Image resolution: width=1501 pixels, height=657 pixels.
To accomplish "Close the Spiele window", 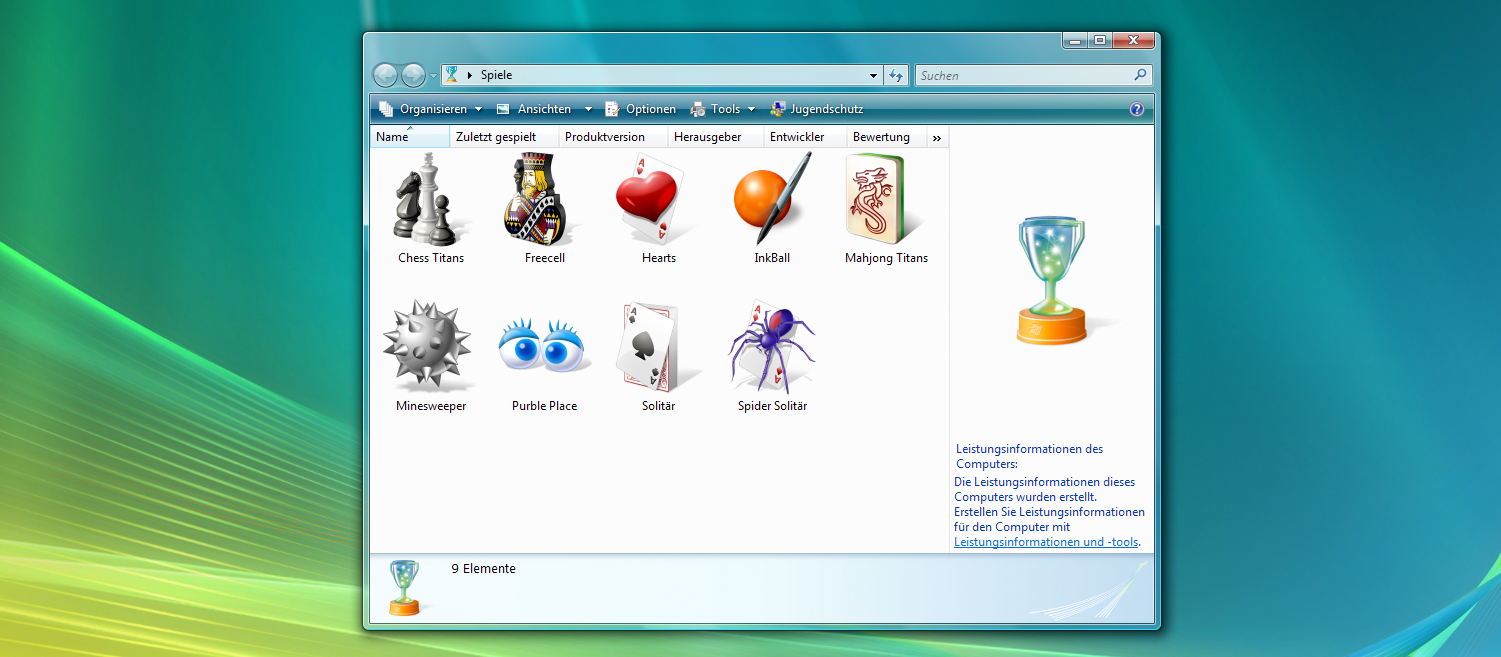I will click(1134, 40).
